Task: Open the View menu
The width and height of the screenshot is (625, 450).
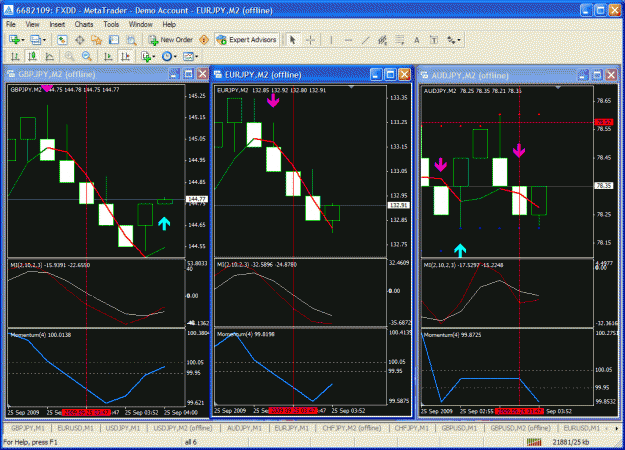Action: pos(32,24)
